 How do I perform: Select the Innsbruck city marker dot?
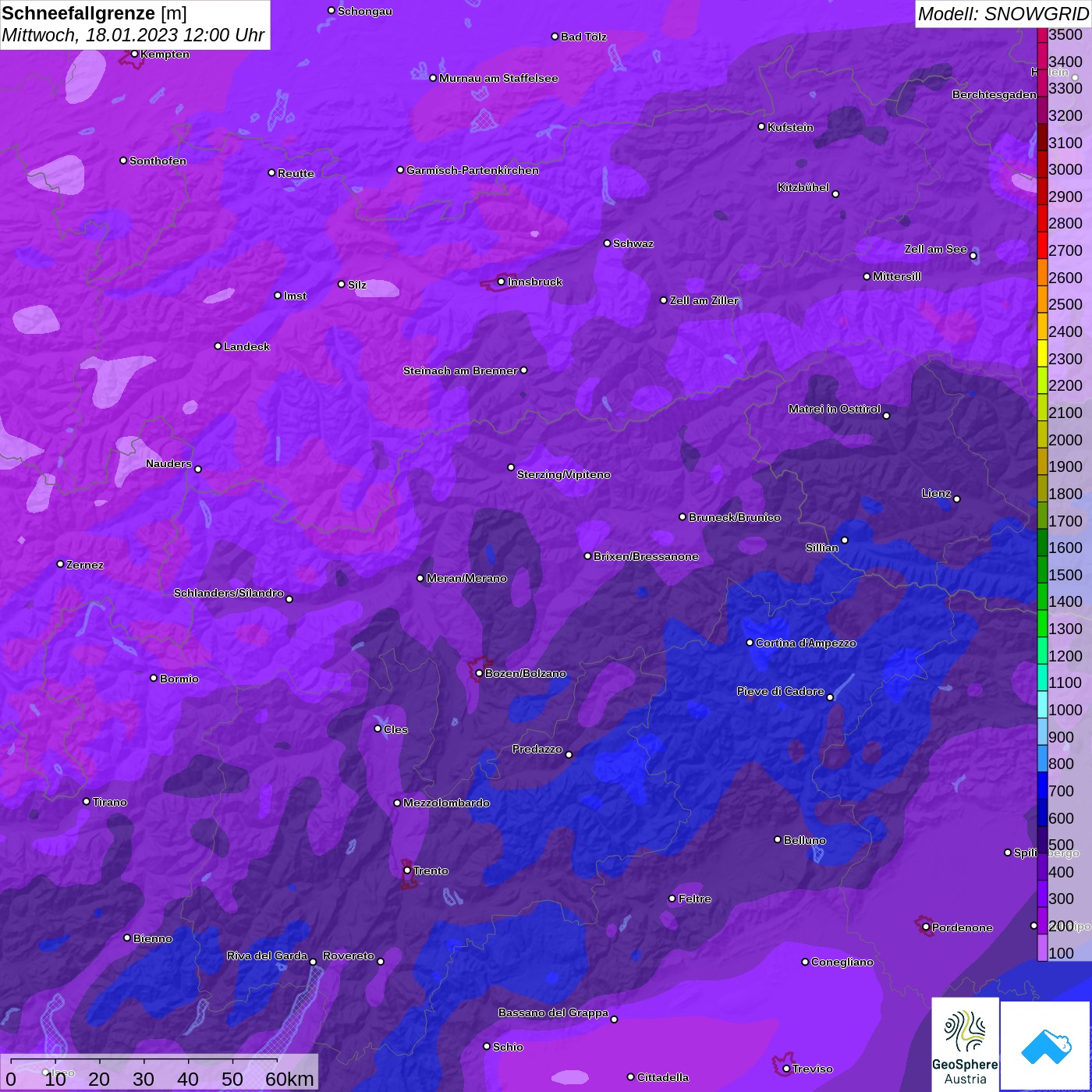coord(502,282)
